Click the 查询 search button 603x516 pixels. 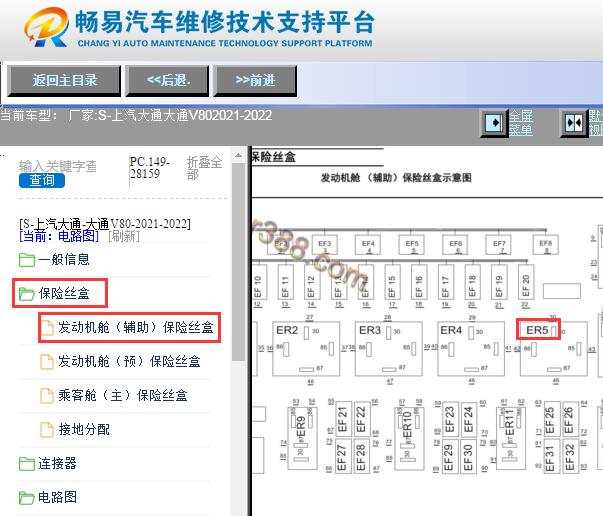click(42, 180)
